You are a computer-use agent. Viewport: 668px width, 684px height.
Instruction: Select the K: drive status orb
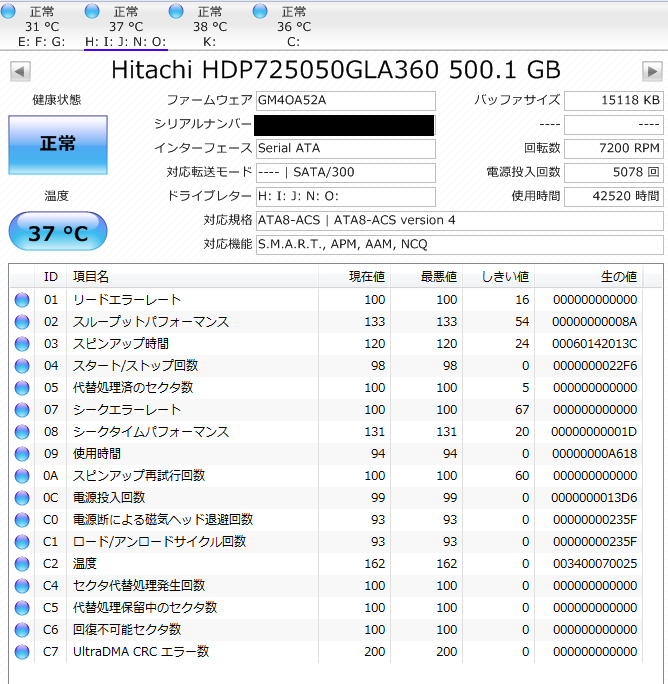pyautogui.click(x=177, y=12)
